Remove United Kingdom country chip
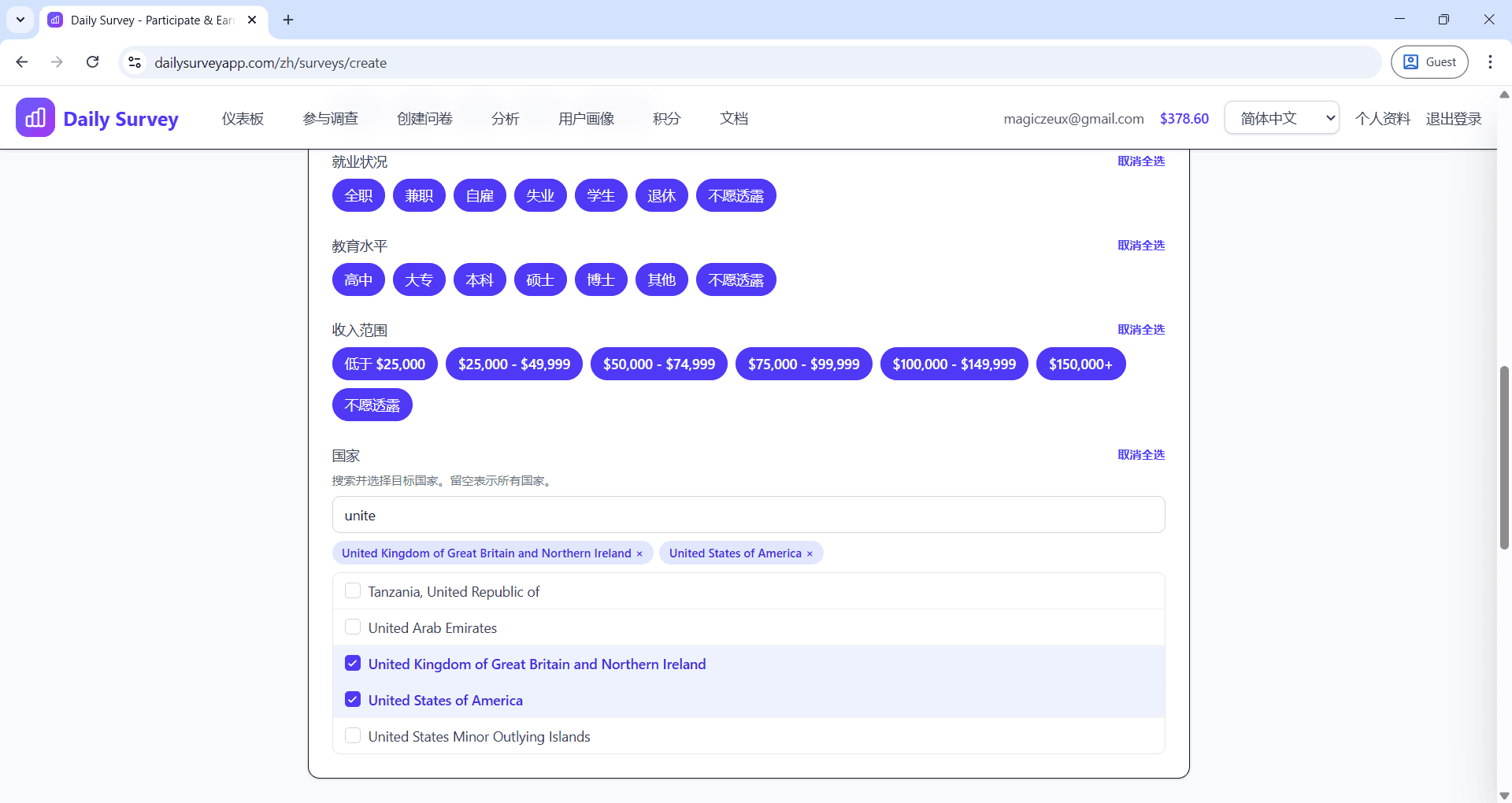 639,553
